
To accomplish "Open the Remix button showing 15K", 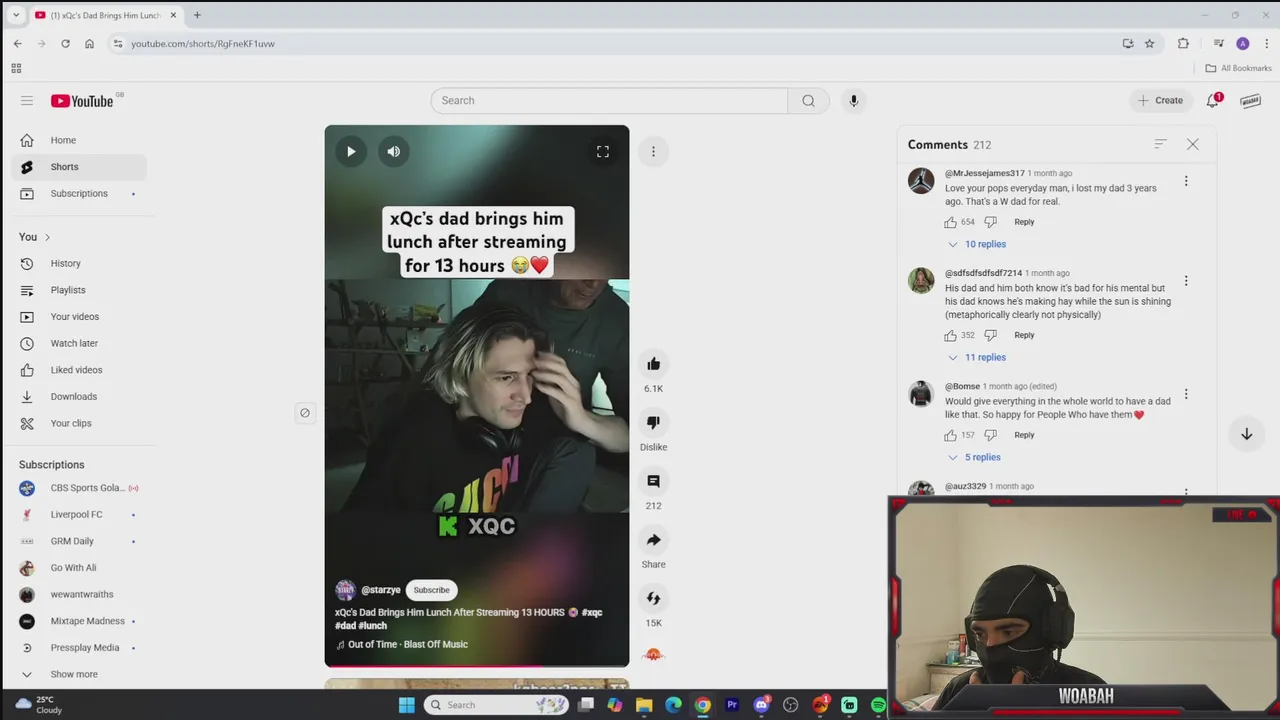I will pos(653,598).
